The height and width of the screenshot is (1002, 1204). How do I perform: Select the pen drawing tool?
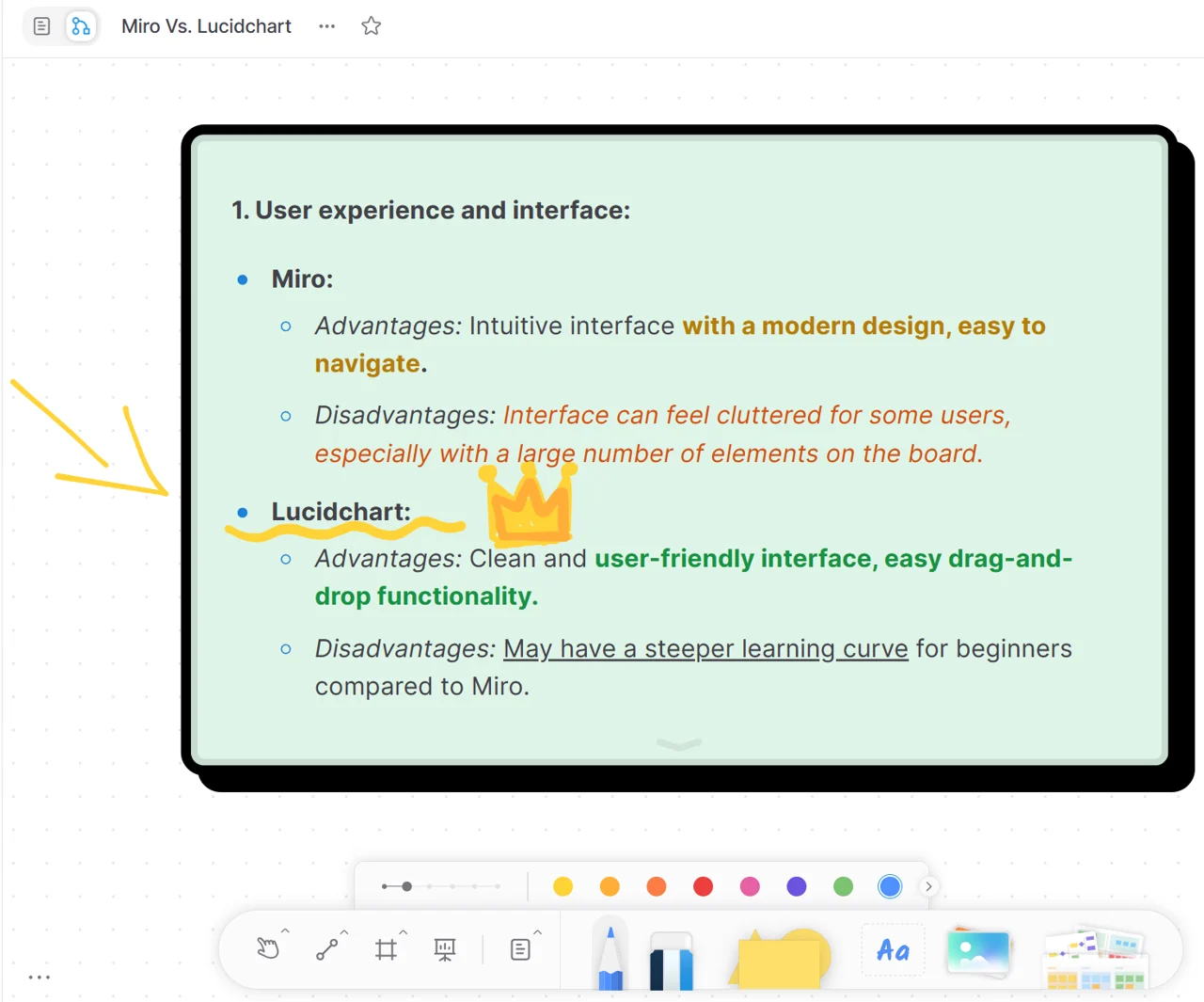tap(610, 955)
